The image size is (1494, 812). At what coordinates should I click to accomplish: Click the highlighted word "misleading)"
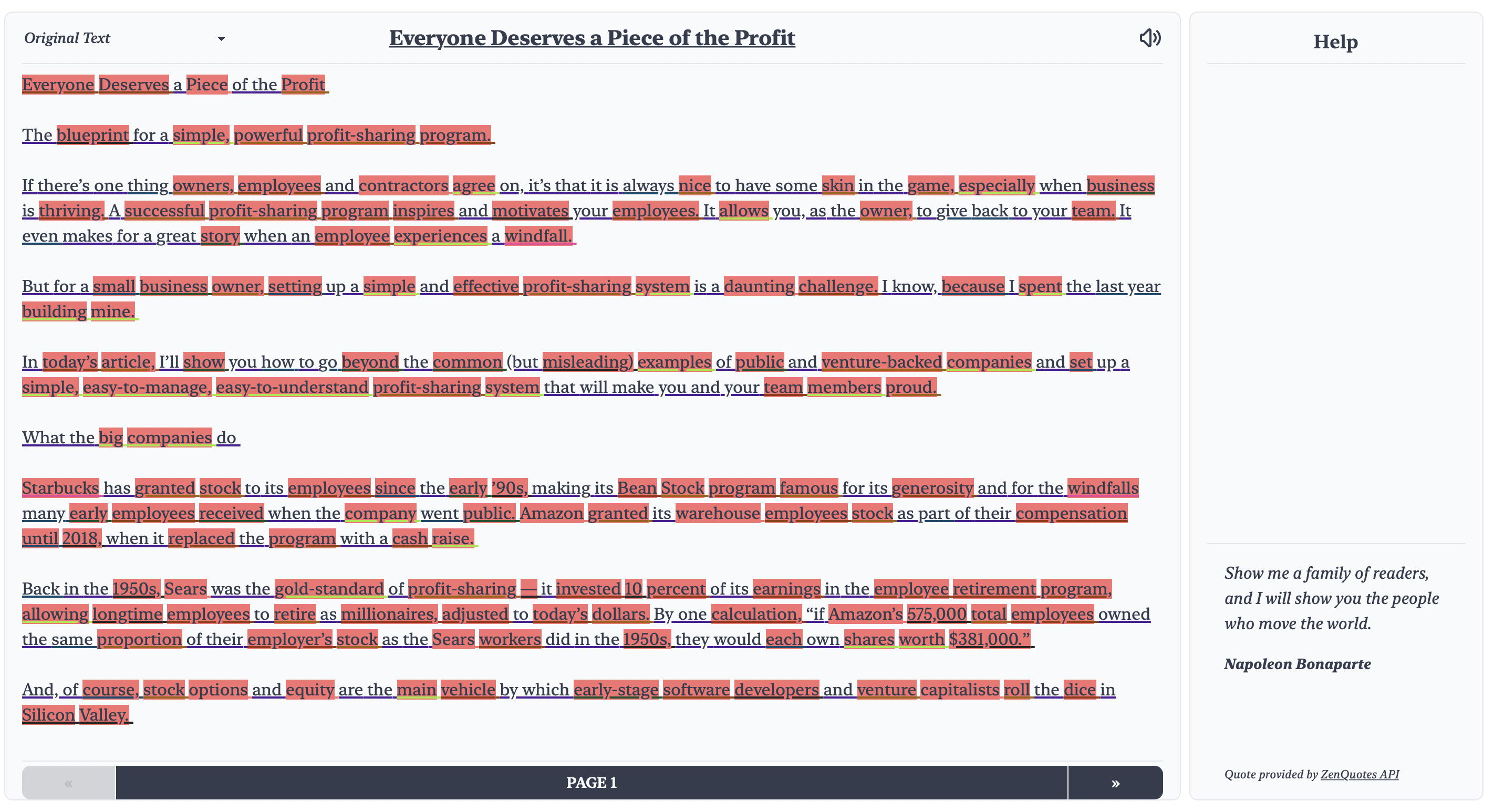[x=587, y=362]
